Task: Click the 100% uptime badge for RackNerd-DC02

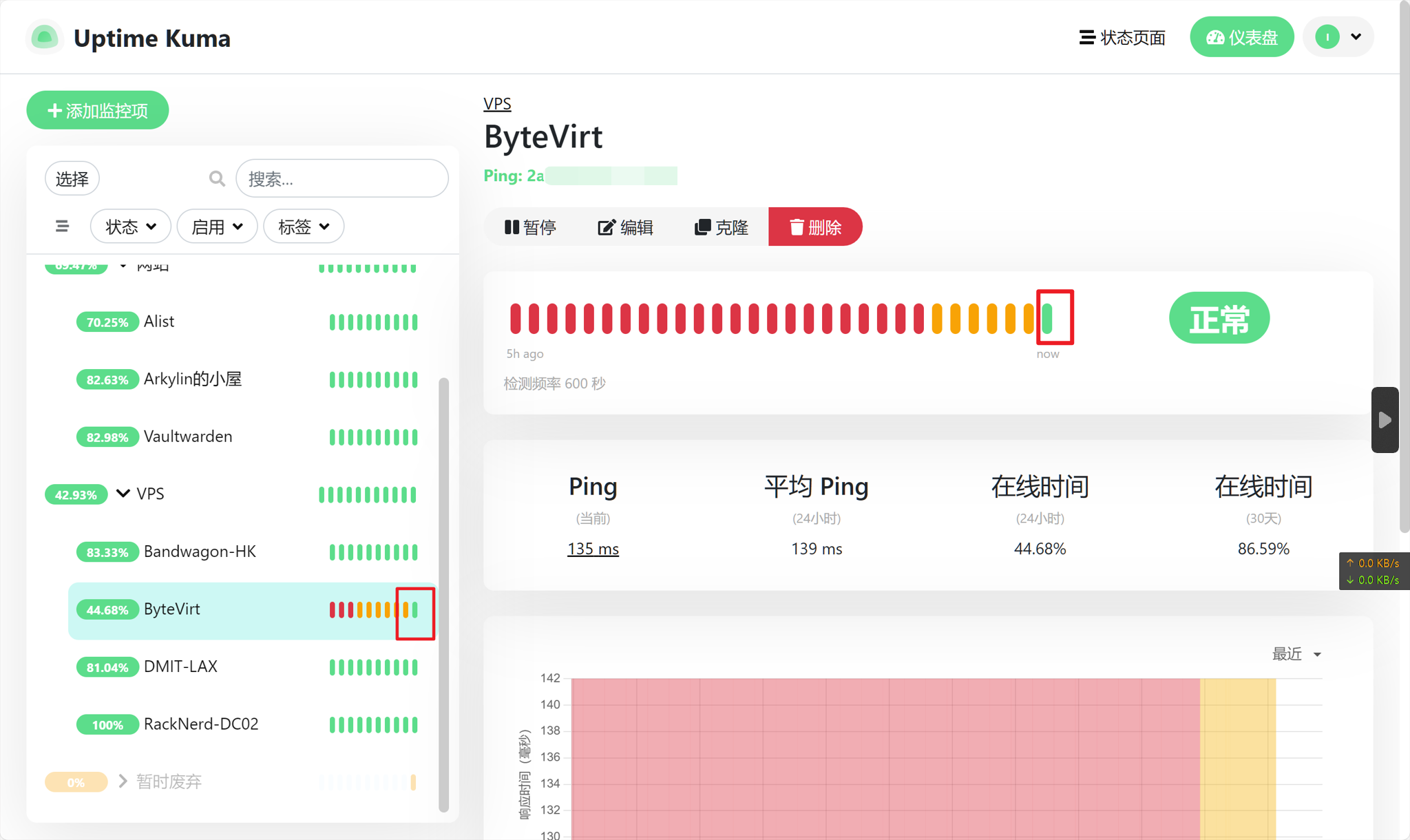Action: [x=107, y=724]
